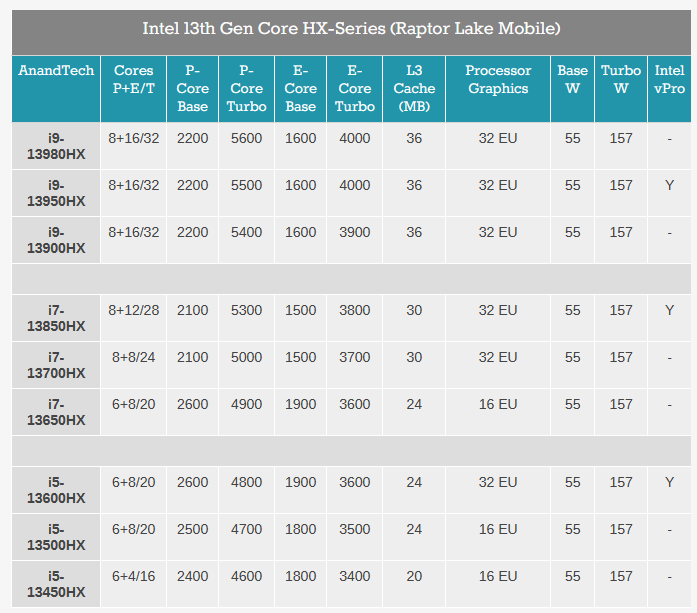Select the 5400 P-Core Turbo value
Image resolution: width=697 pixels, height=613 pixels.
coord(246,232)
